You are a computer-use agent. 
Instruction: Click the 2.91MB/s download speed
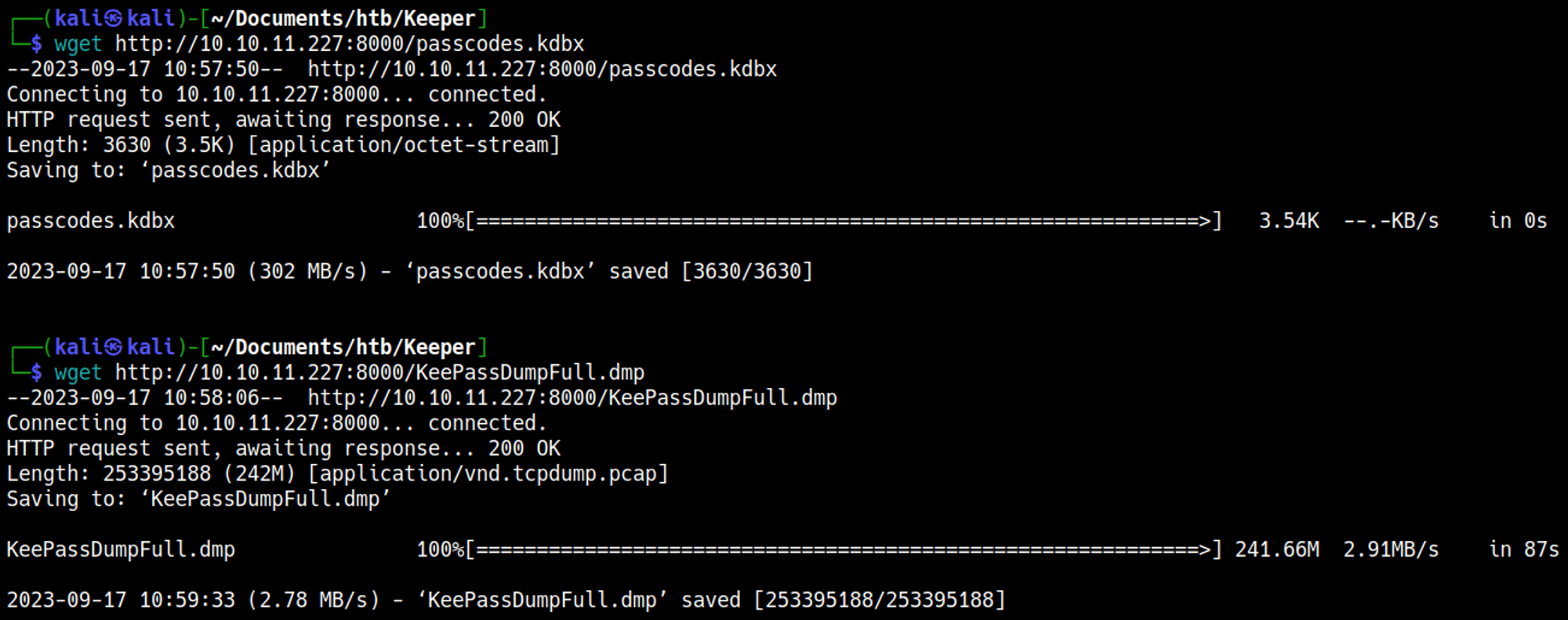click(x=1391, y=549)
